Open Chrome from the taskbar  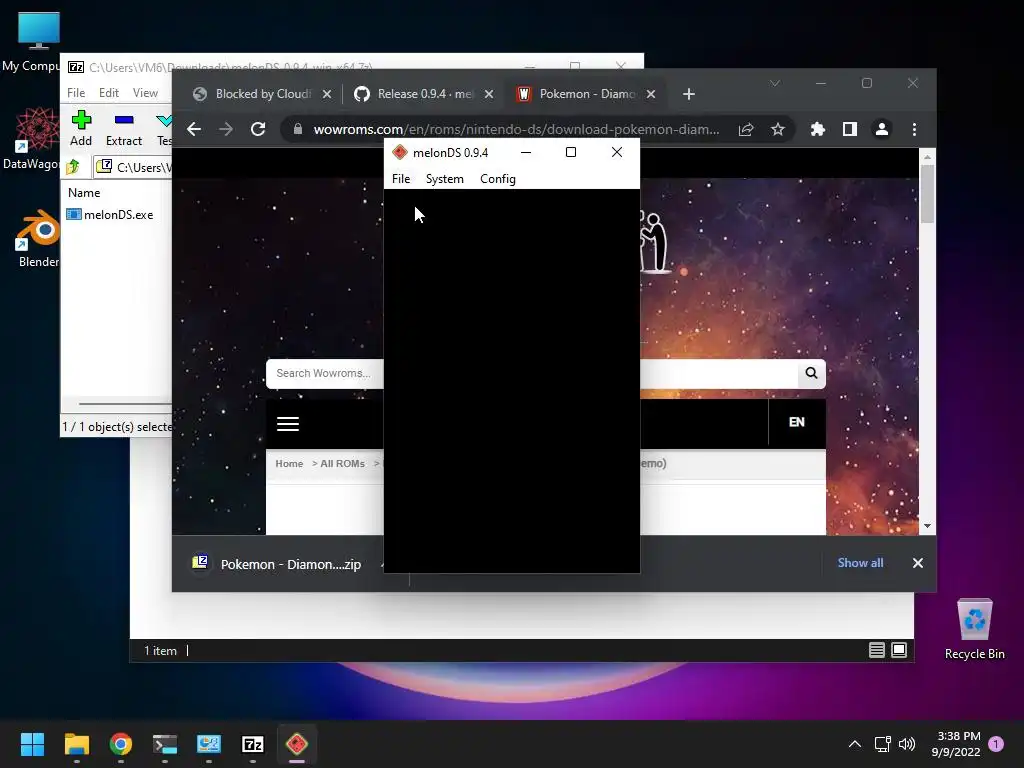click(121, 744)
